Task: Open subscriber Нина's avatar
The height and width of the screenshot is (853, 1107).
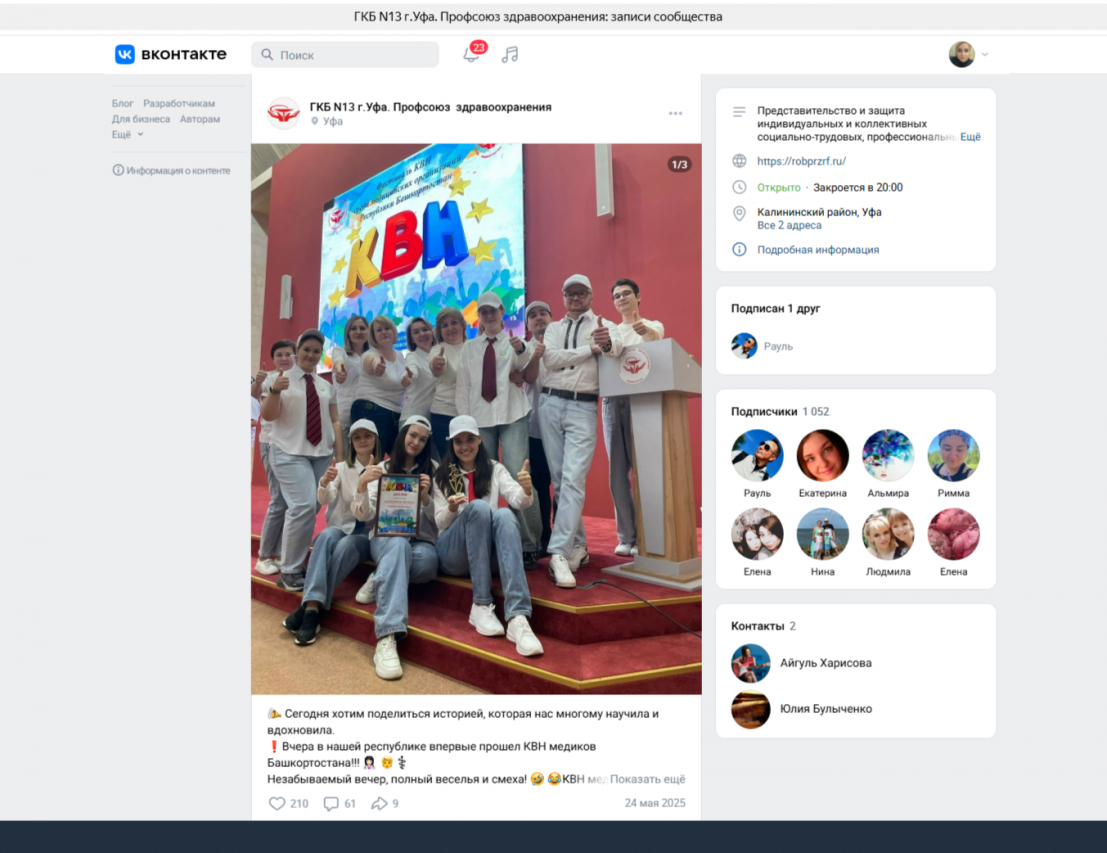Action: 822,535
